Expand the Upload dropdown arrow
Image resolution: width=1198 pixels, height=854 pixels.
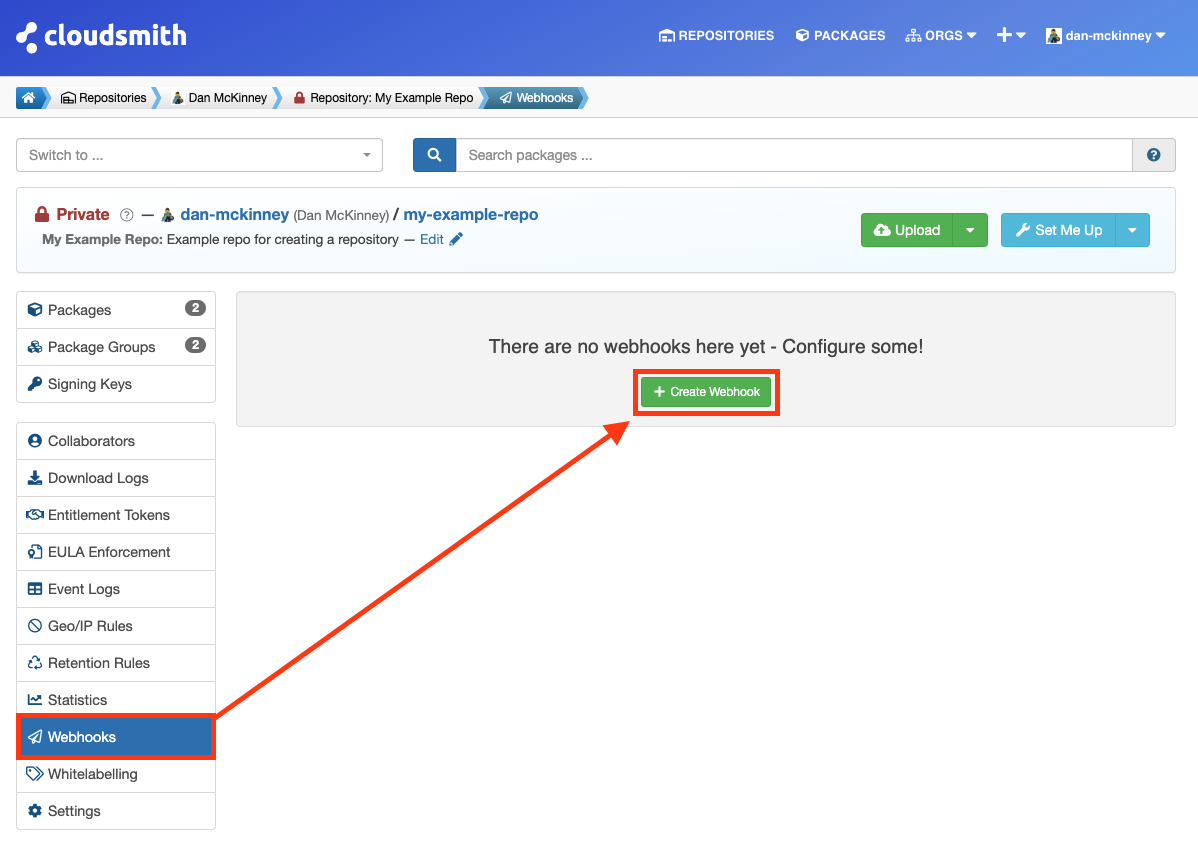970,230
